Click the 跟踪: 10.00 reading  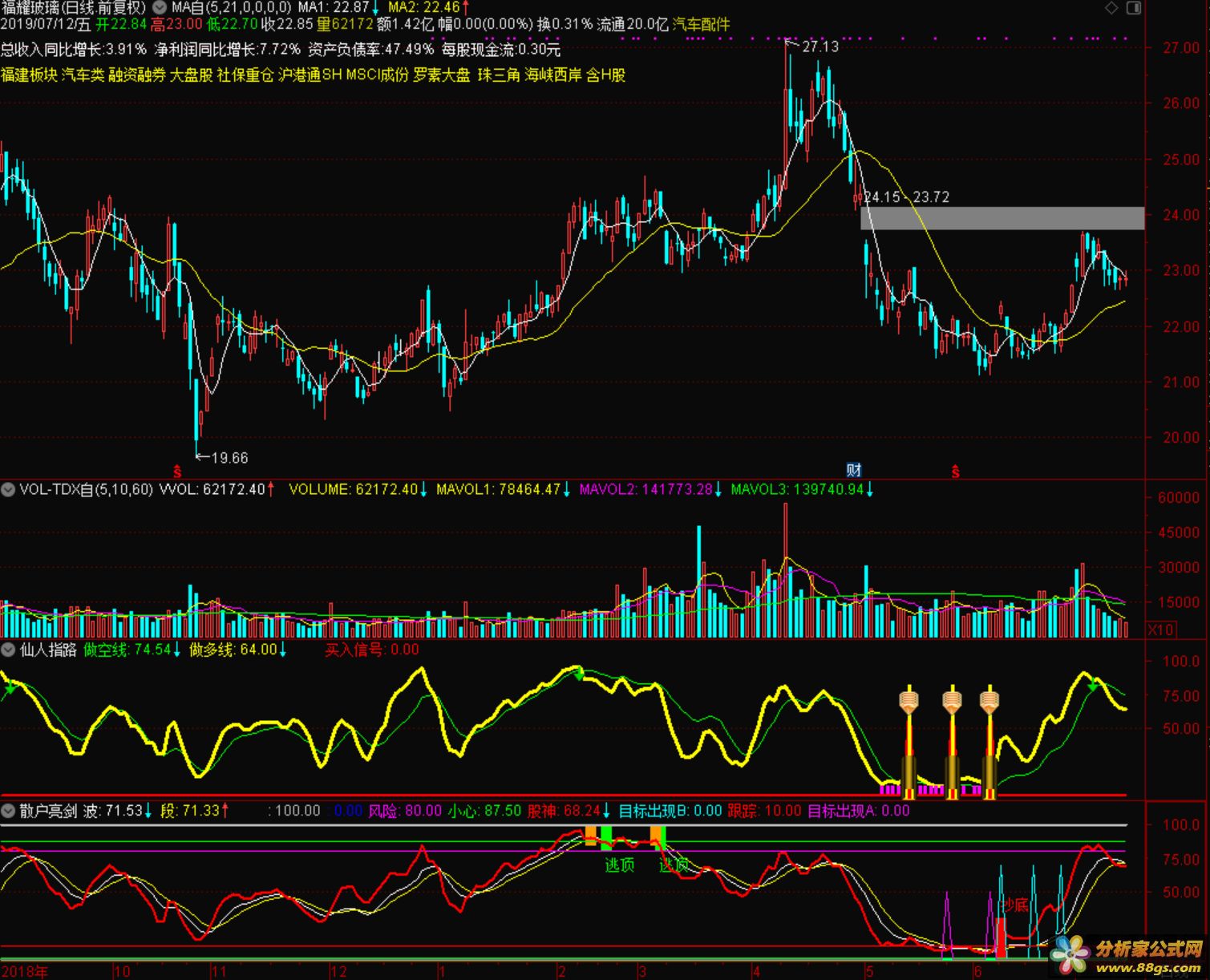[764, 811]
